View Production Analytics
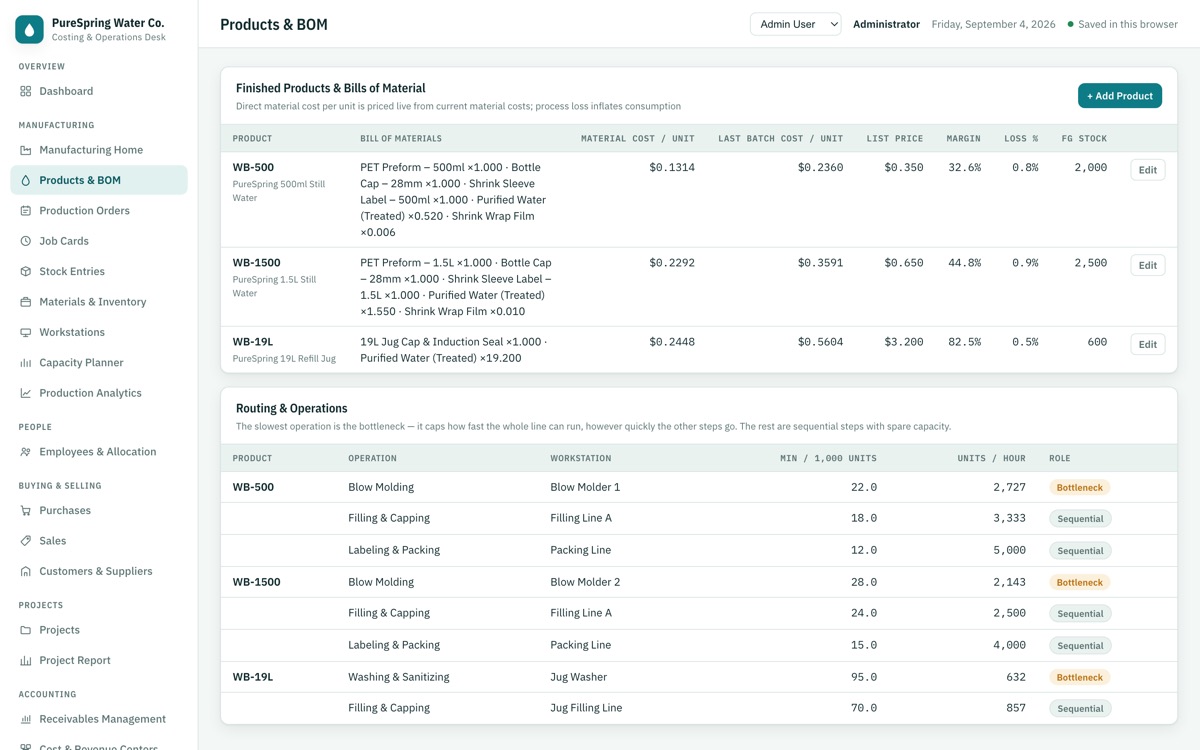 tap(99, 393)
